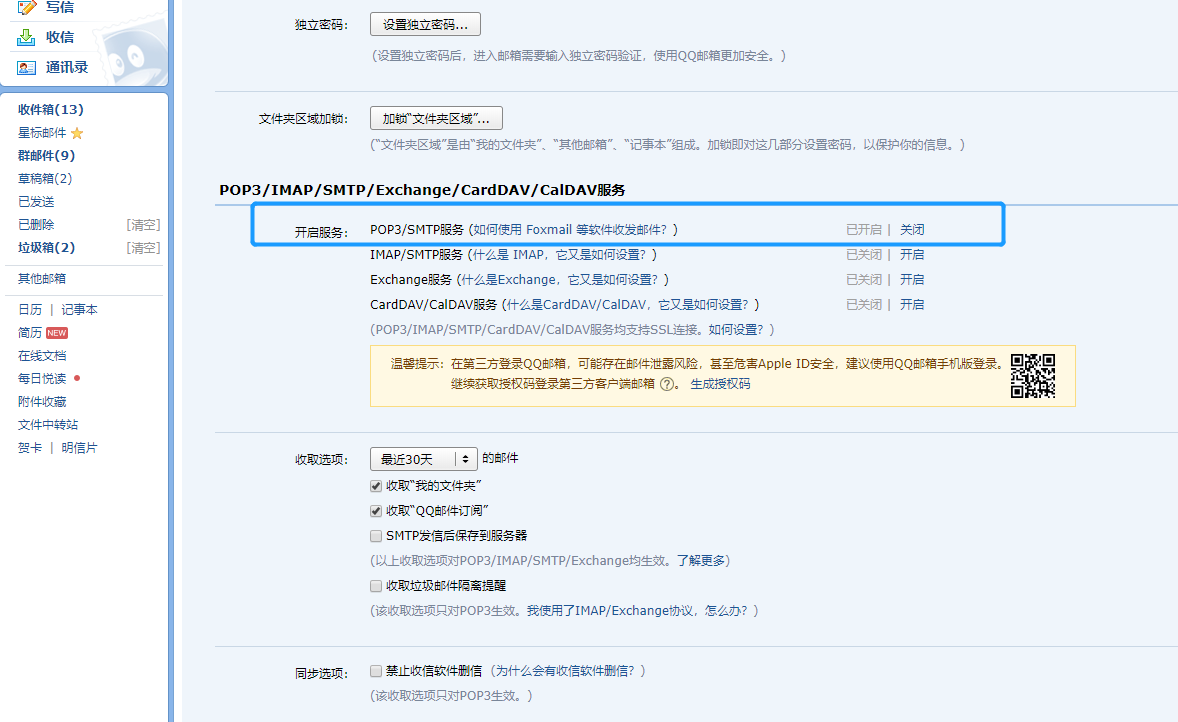
Task: Click the contacts card icon
Action: pos(26,68)
